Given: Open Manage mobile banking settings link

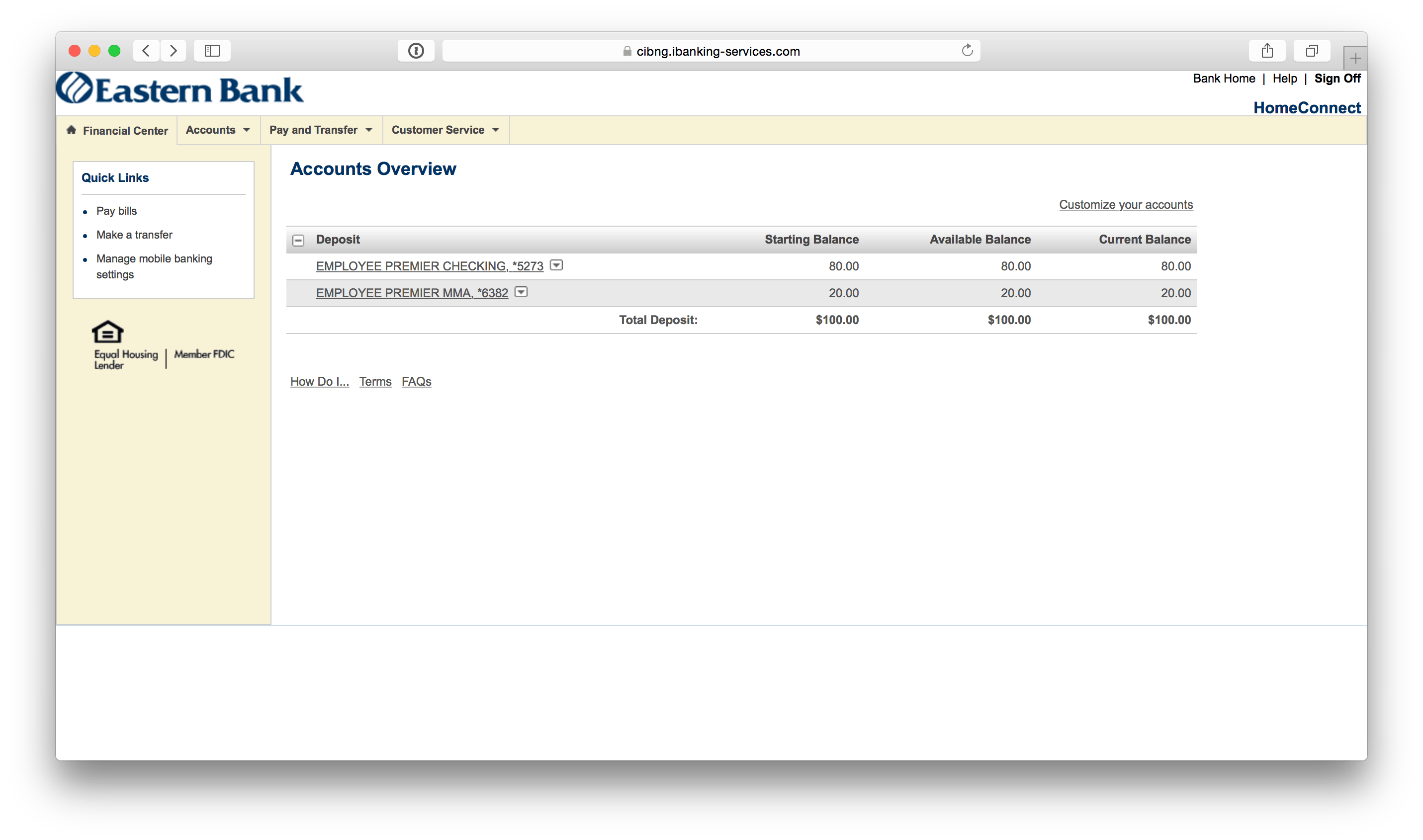Looking at the screenshot, I should tap(154, 266).
